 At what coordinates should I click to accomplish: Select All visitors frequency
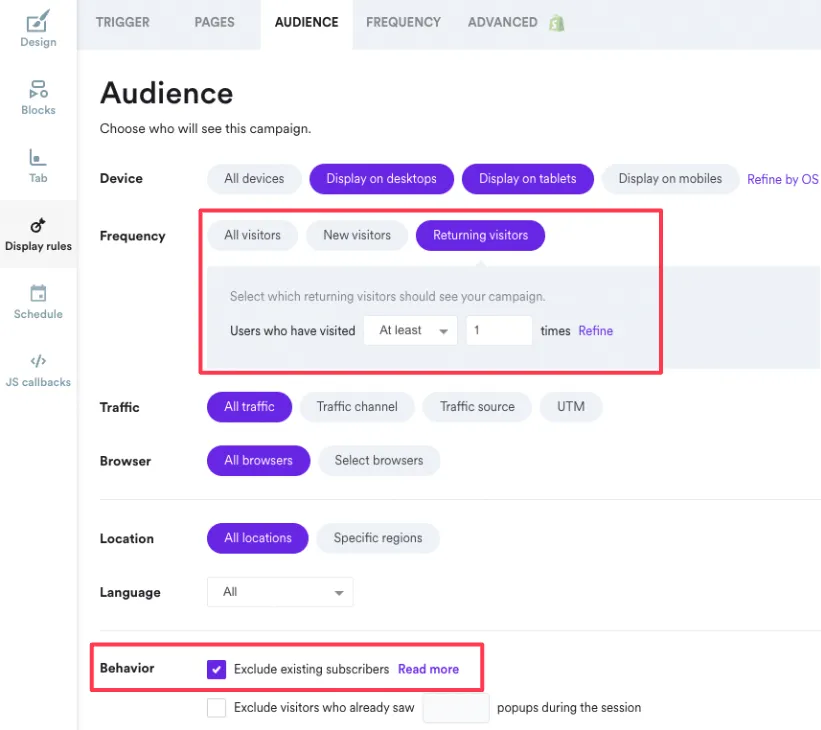[252, 235]
